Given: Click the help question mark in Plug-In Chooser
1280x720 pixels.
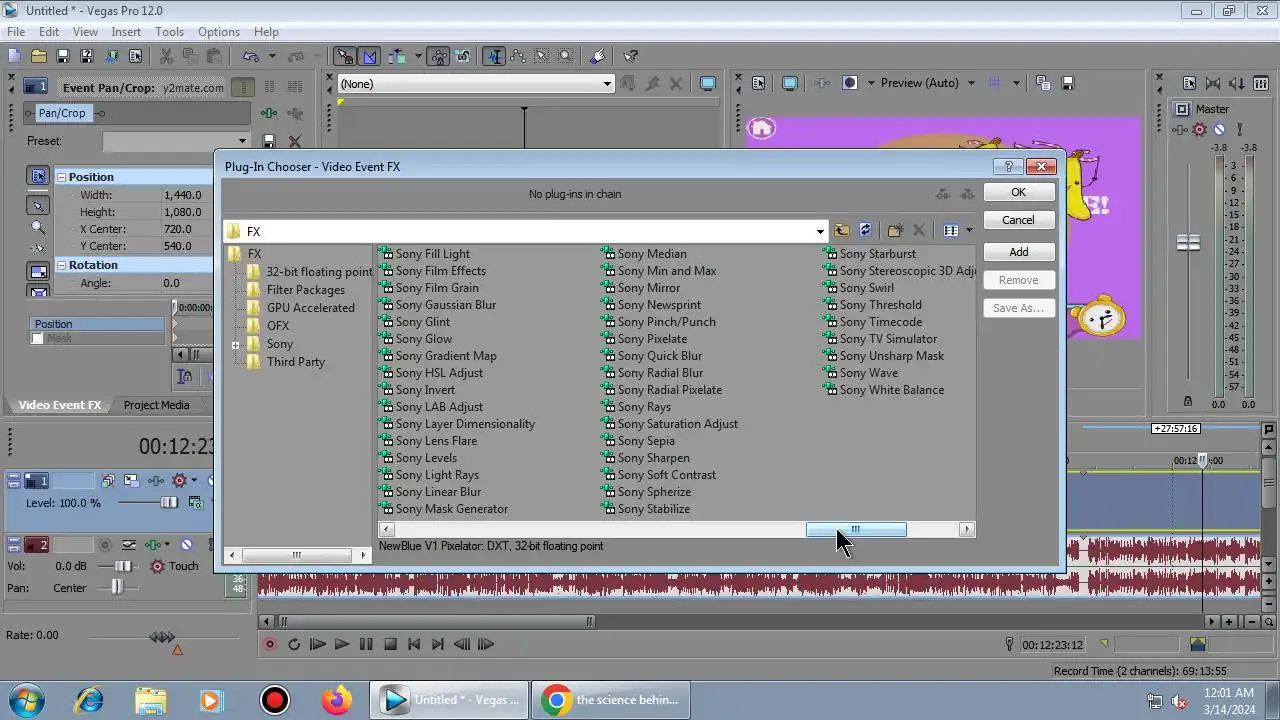Looking at the screenshot, I should pos(1008,167).
